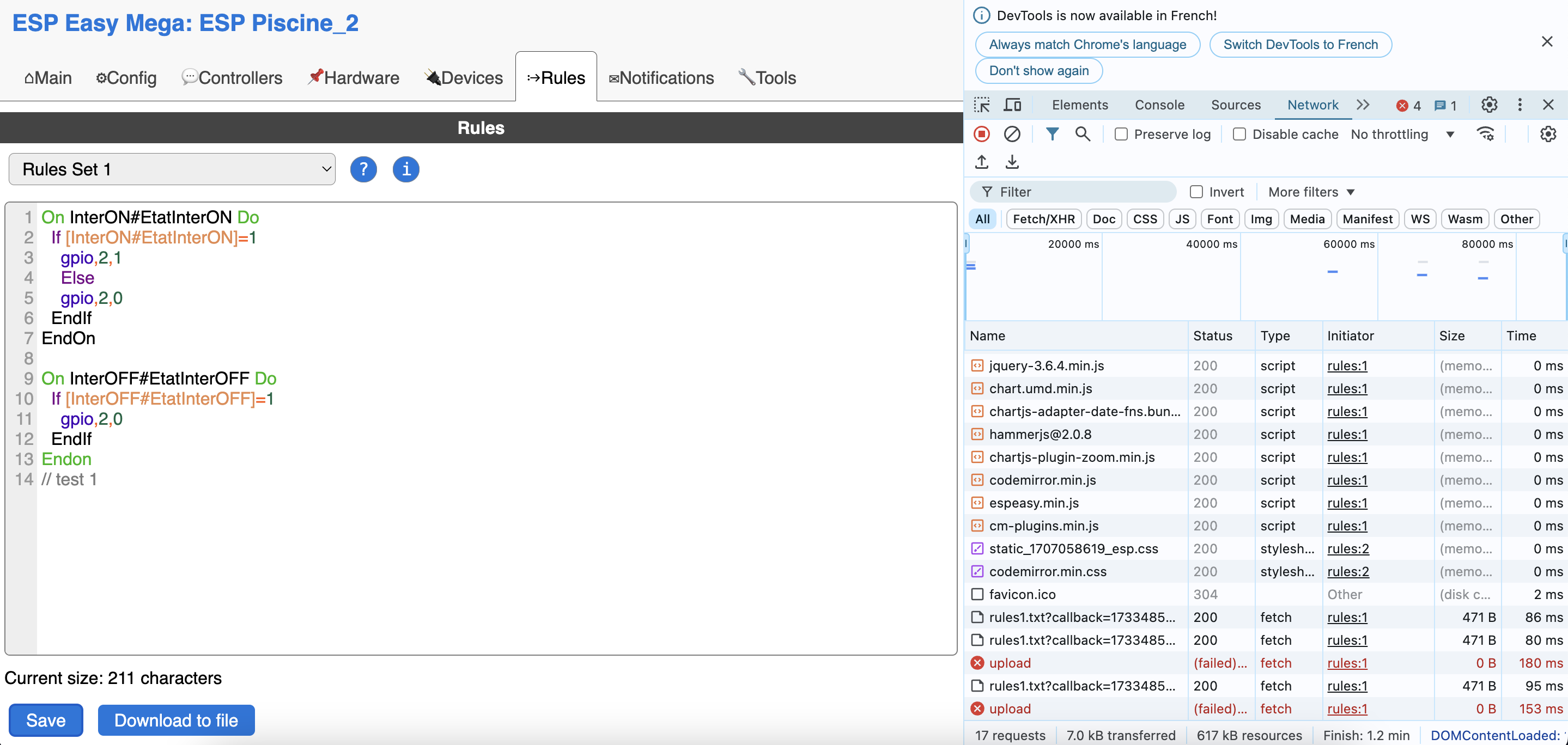Viewport: 1568px width, 745px height.
Task: Enable Disable cache checkbox
Action: tap(1239, 135)
